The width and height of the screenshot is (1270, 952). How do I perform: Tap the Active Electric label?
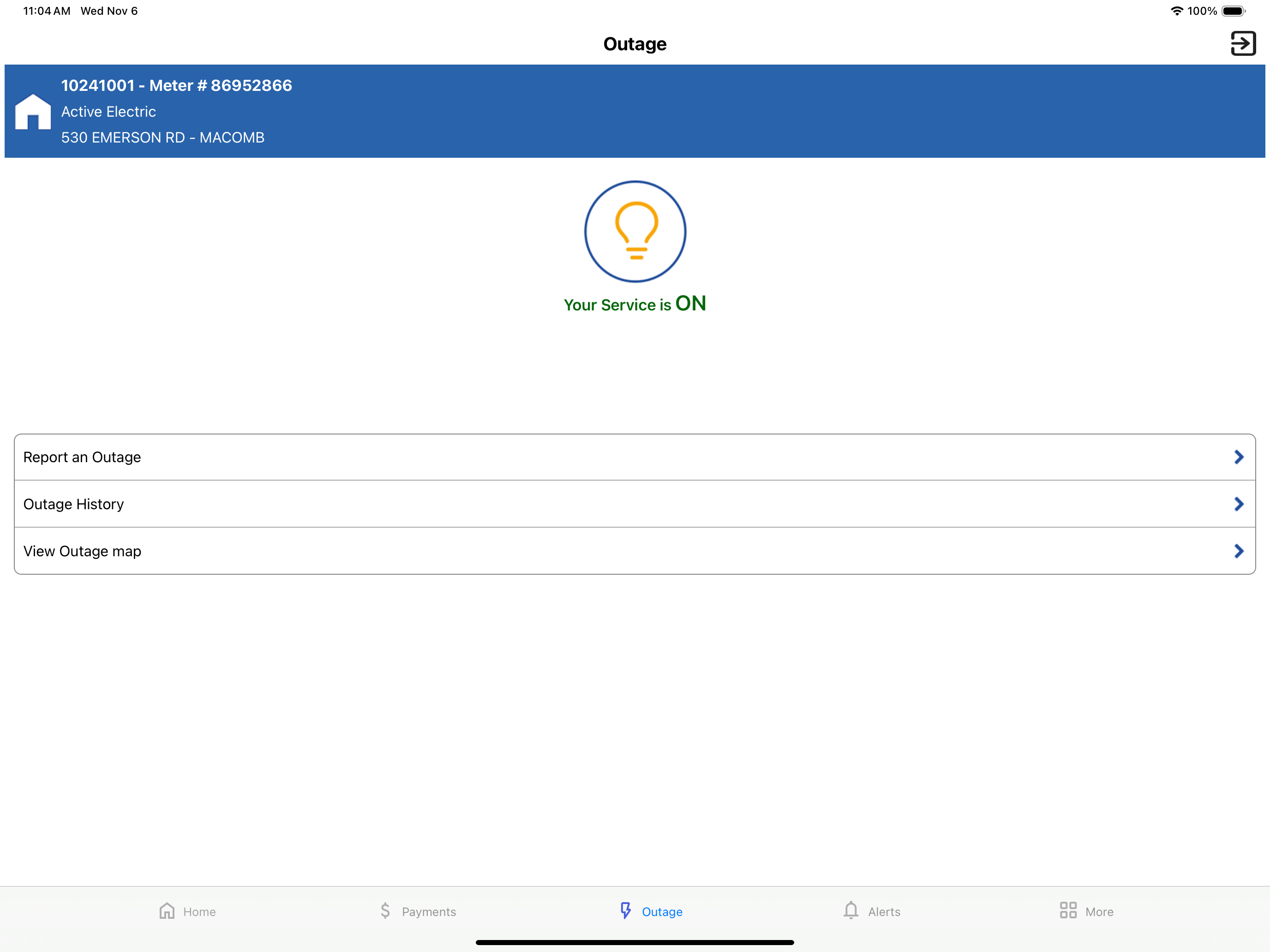[108, 112]
